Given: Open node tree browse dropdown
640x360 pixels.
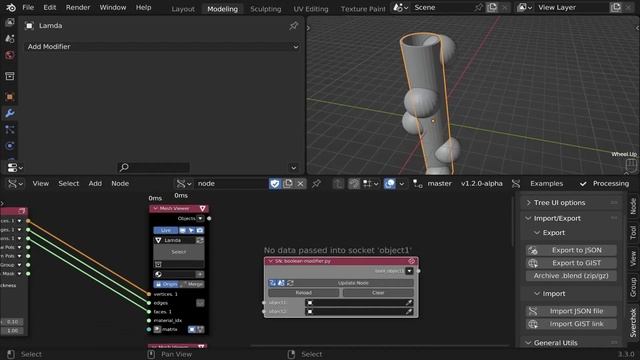Looking at the screenshot, I should 183,184.
